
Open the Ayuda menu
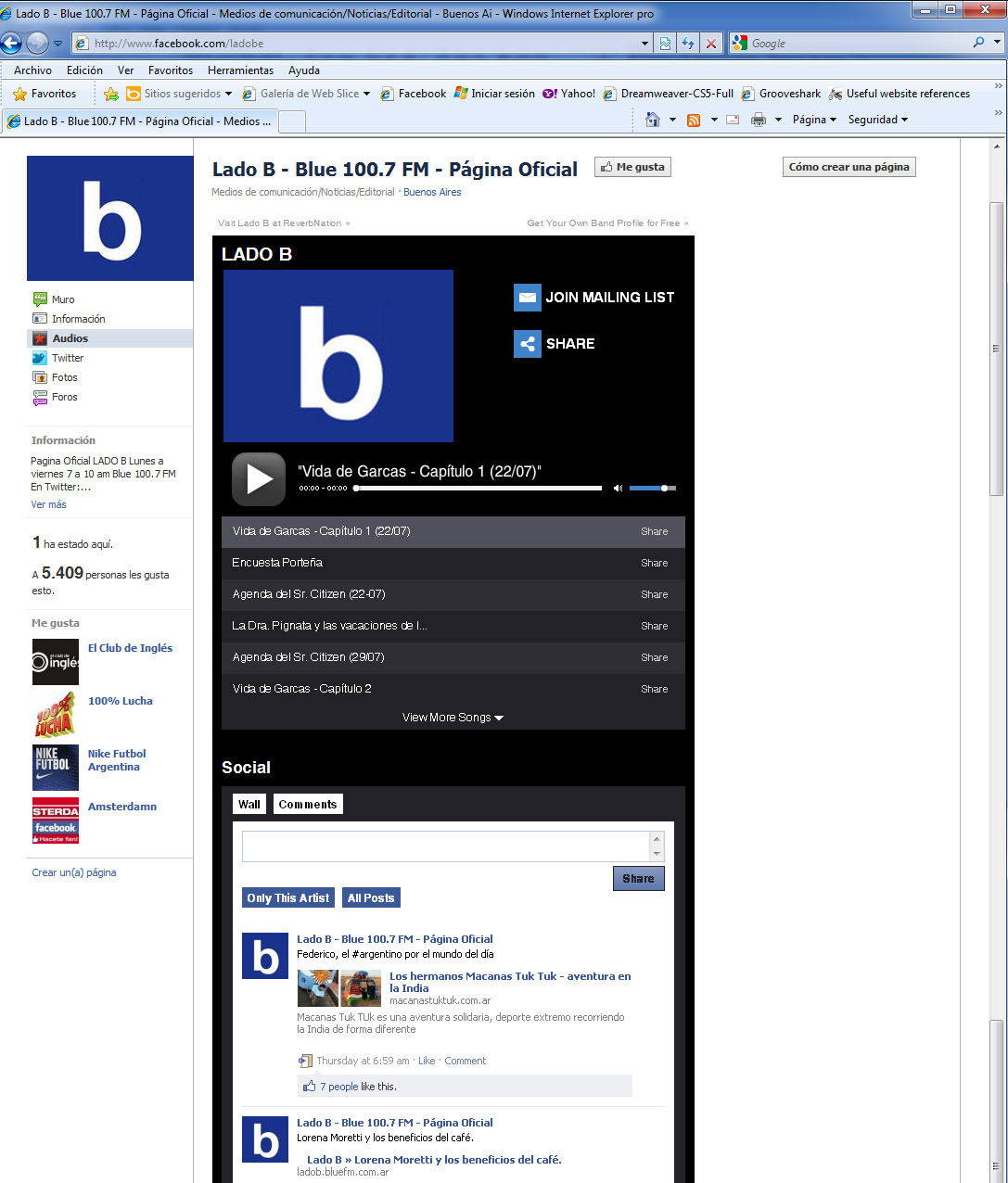click(x=304, y=70)
